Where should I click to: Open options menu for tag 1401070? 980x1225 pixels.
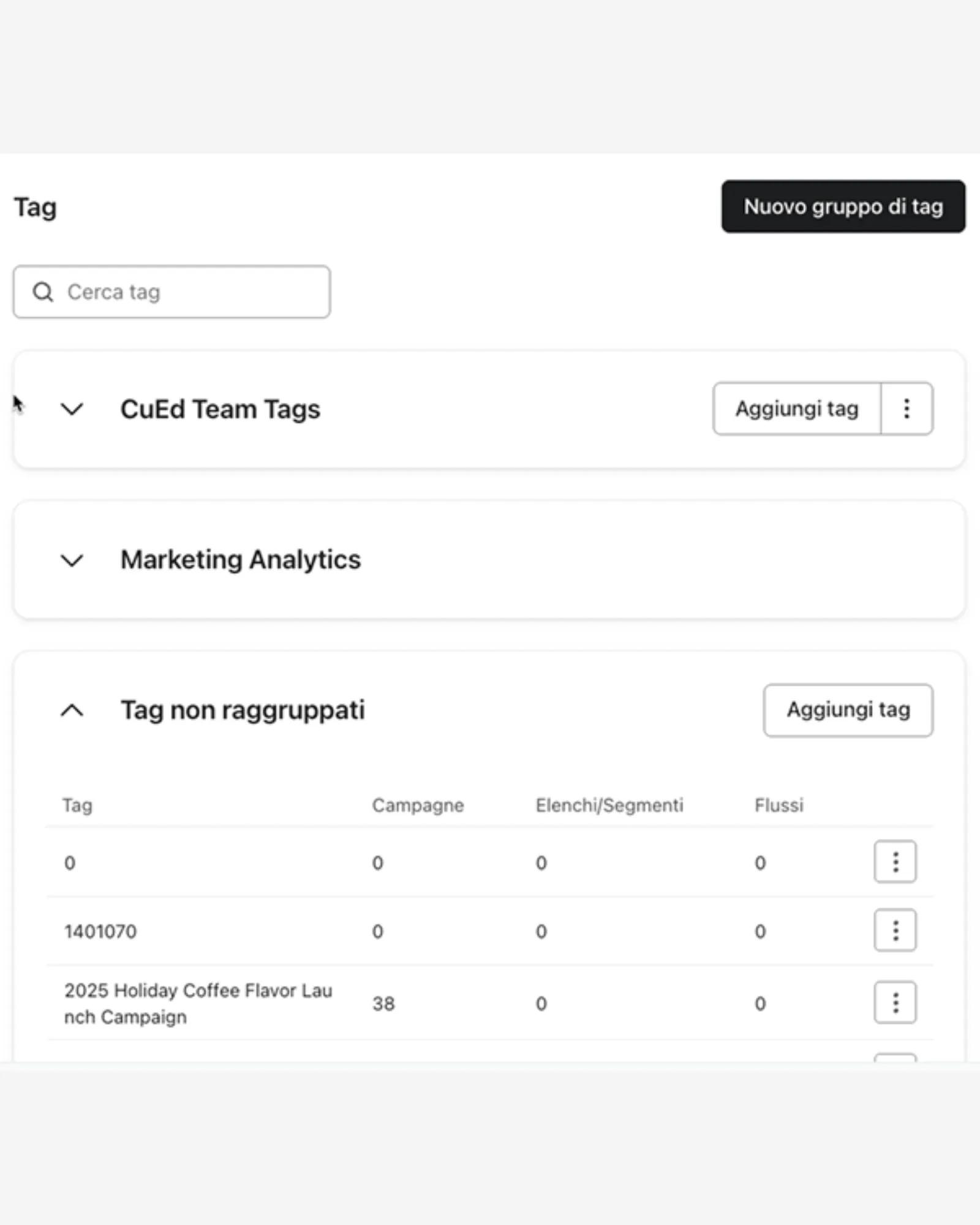895,930
